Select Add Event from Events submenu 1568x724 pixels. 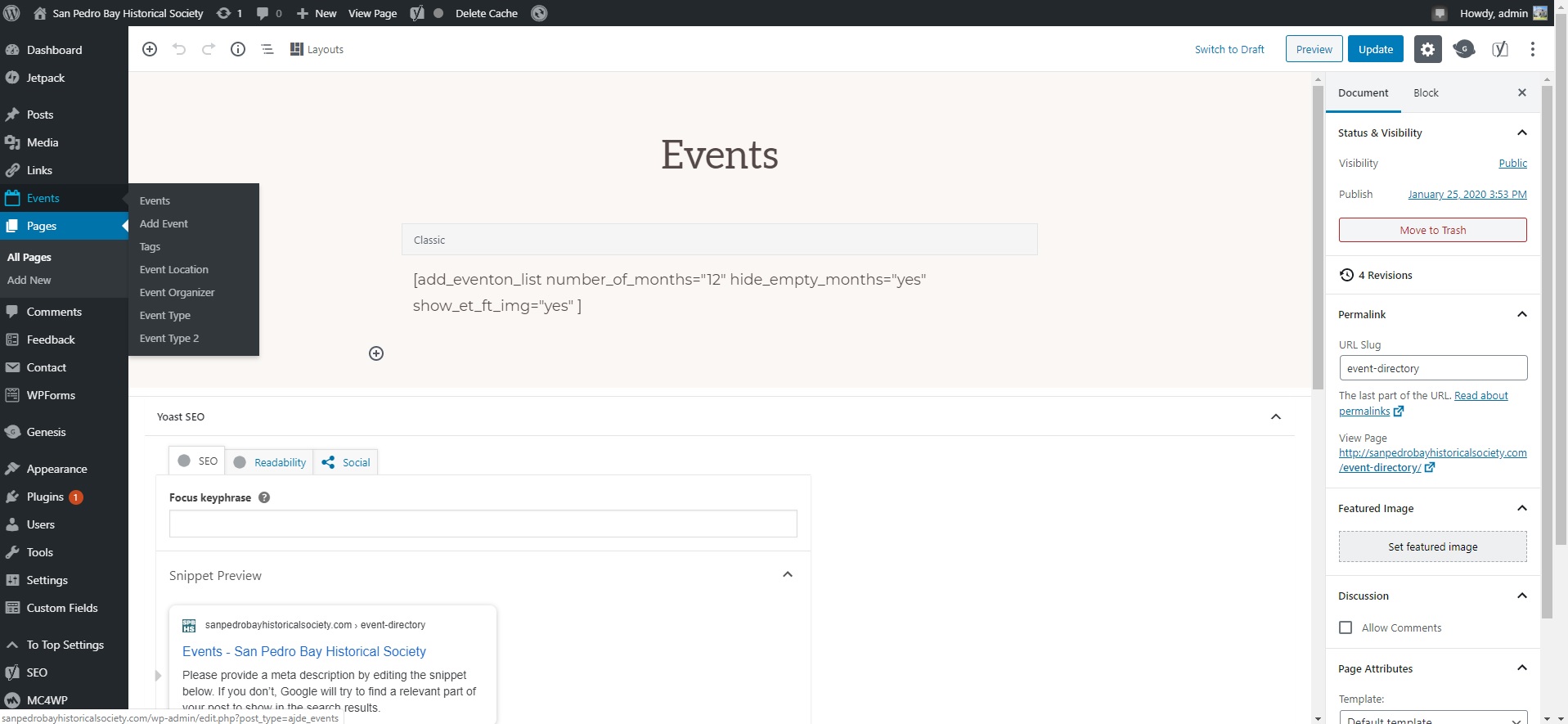click(x=164, y=223)
